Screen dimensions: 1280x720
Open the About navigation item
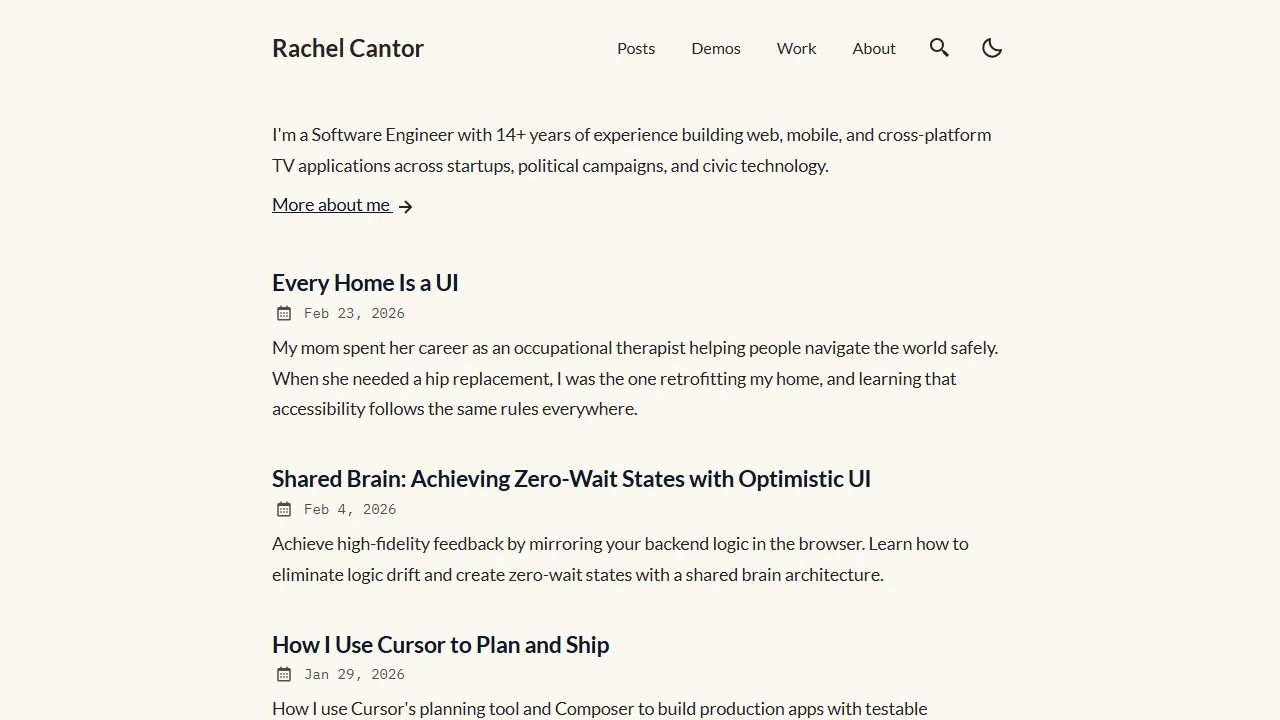coord(873,48)
